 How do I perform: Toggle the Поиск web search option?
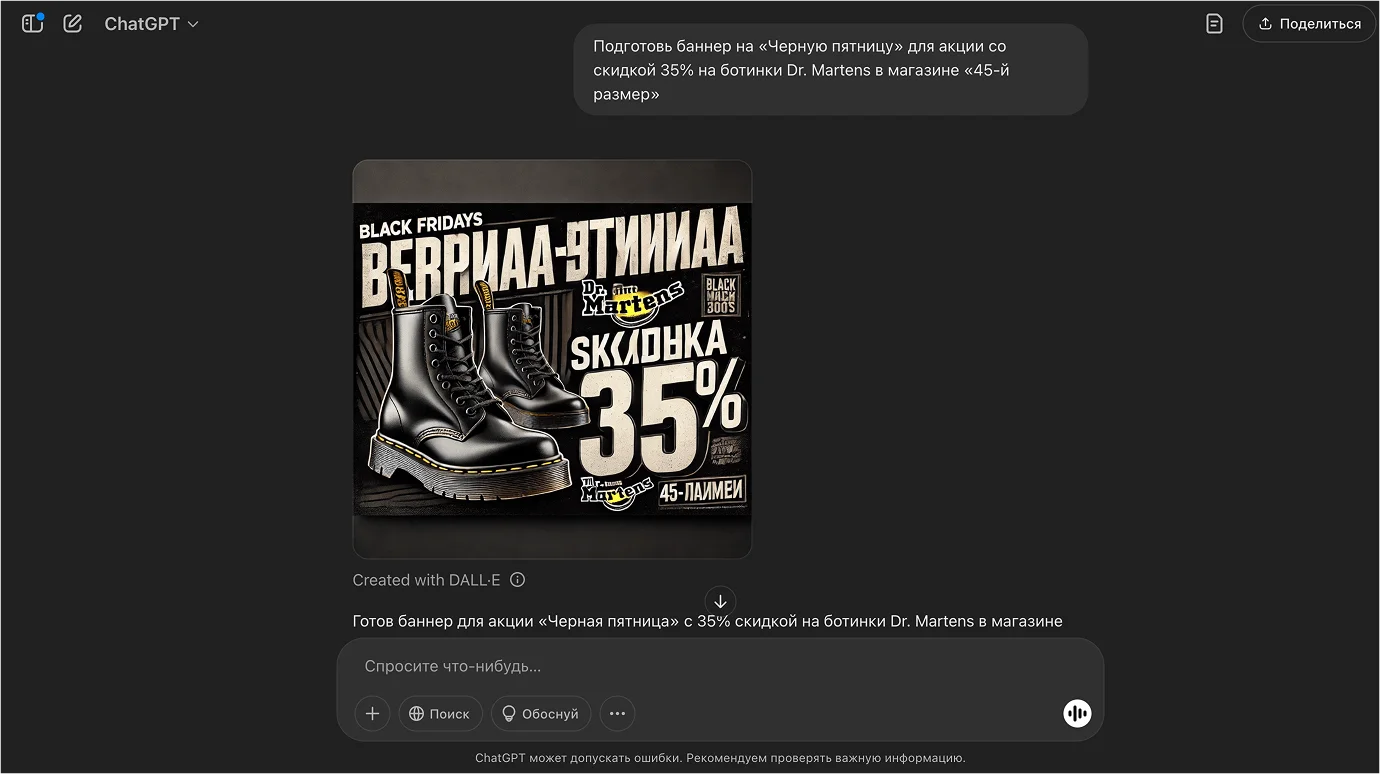440,714
